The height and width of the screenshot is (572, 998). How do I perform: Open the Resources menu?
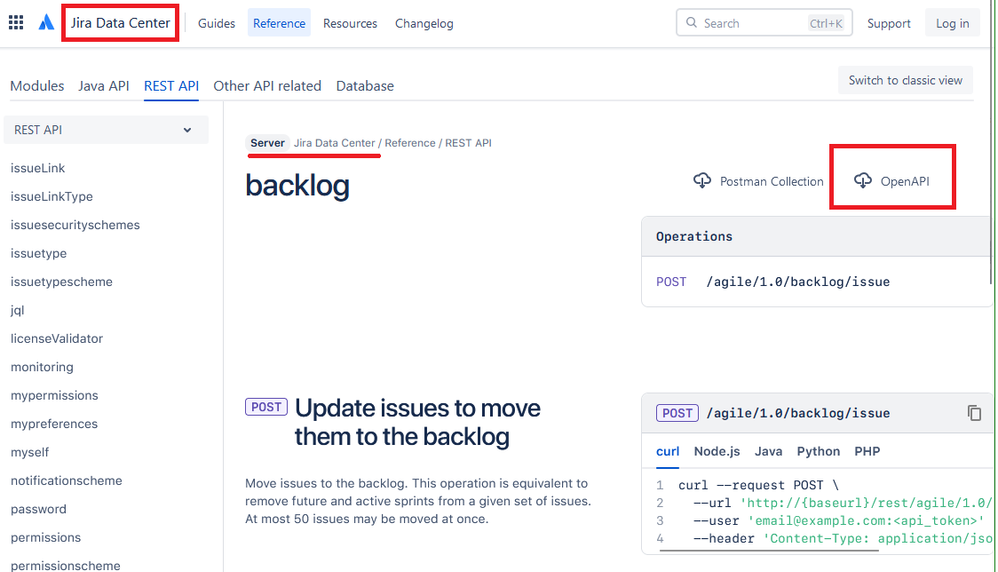coord(350,24)
